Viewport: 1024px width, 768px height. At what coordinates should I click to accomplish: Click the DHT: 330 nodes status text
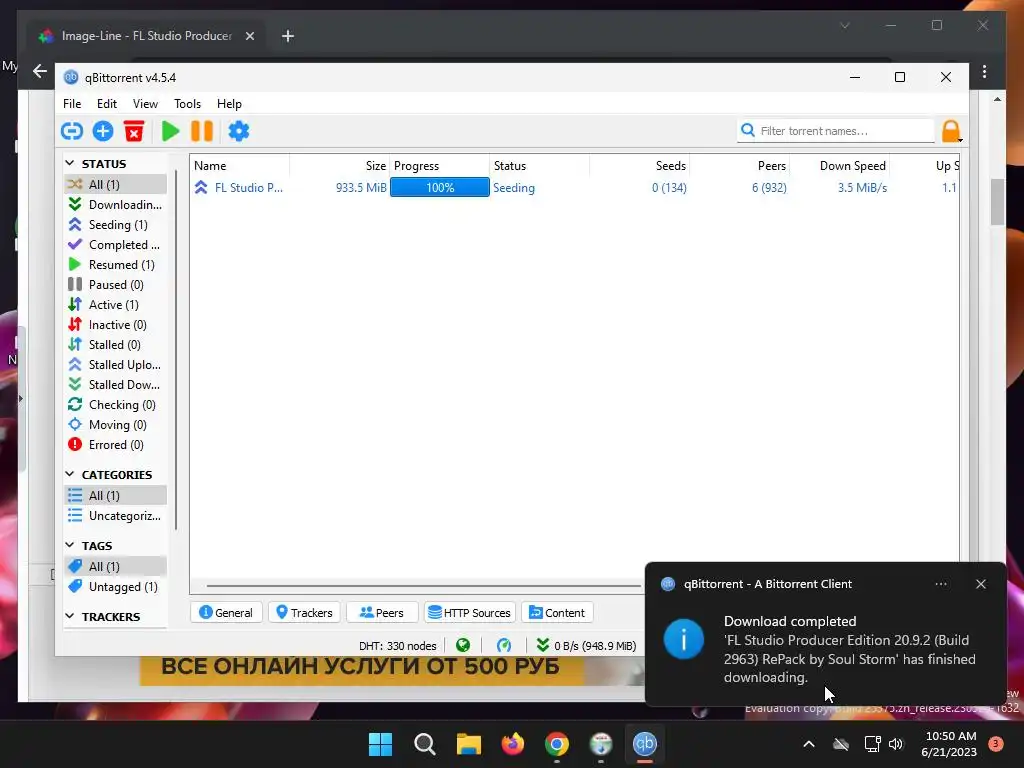(398, 646)
